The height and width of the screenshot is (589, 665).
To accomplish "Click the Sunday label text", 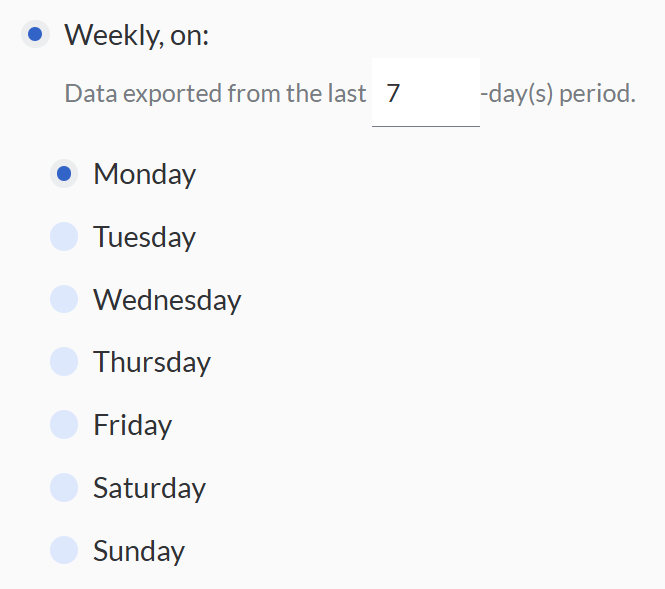I will tap(139, 551).
